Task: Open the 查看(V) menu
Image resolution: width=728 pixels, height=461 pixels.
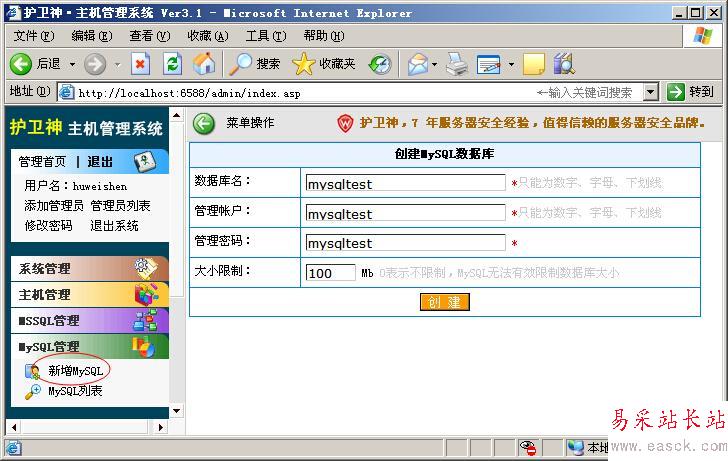Action: (x=150, y=36)
